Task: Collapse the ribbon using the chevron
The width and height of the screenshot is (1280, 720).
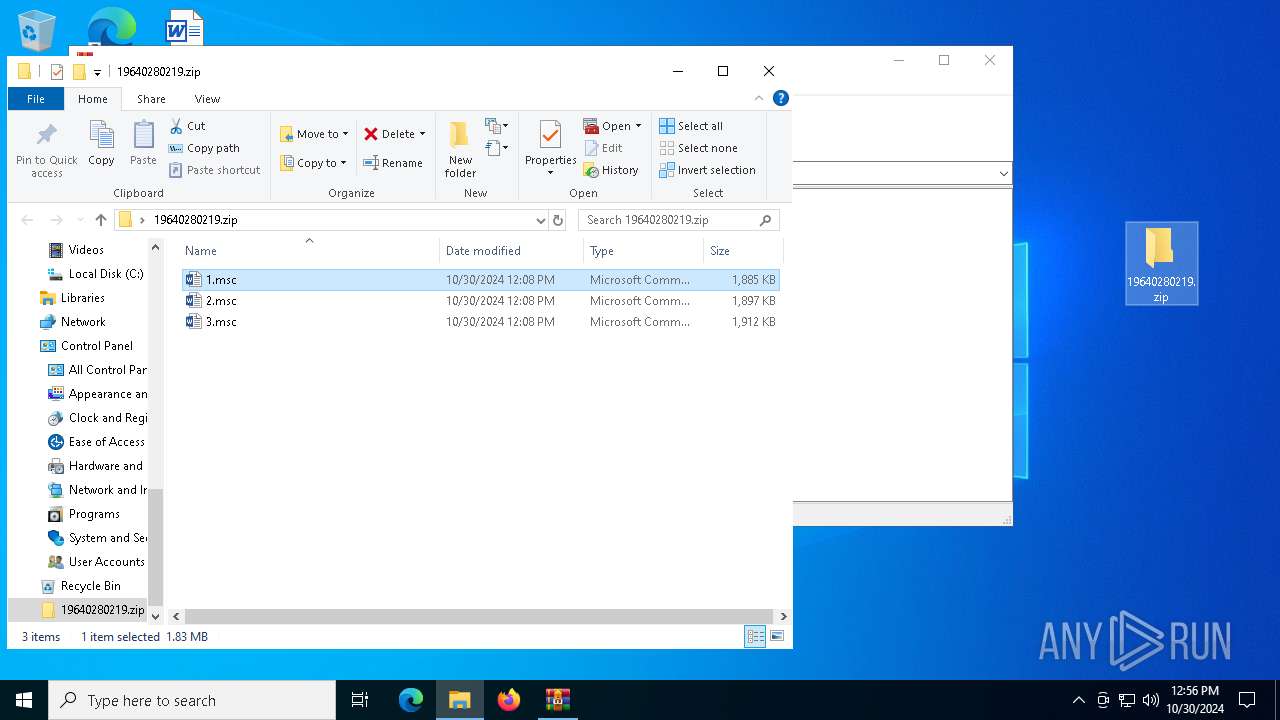Action: point(759,98)
